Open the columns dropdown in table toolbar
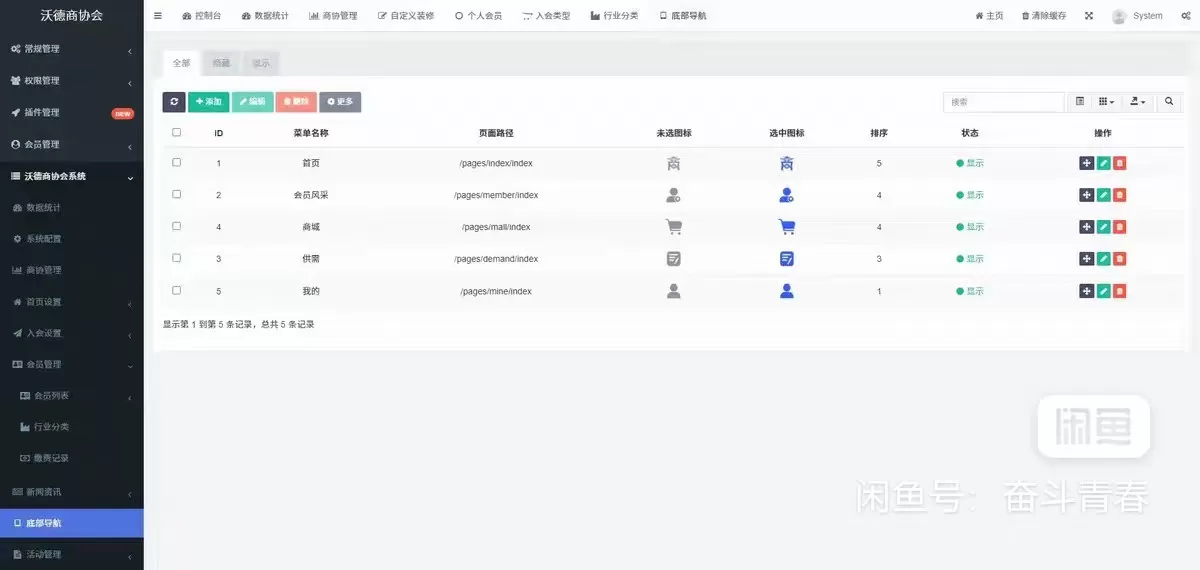This screenshot has height=570, width=1200. (x=1106, y=102)
